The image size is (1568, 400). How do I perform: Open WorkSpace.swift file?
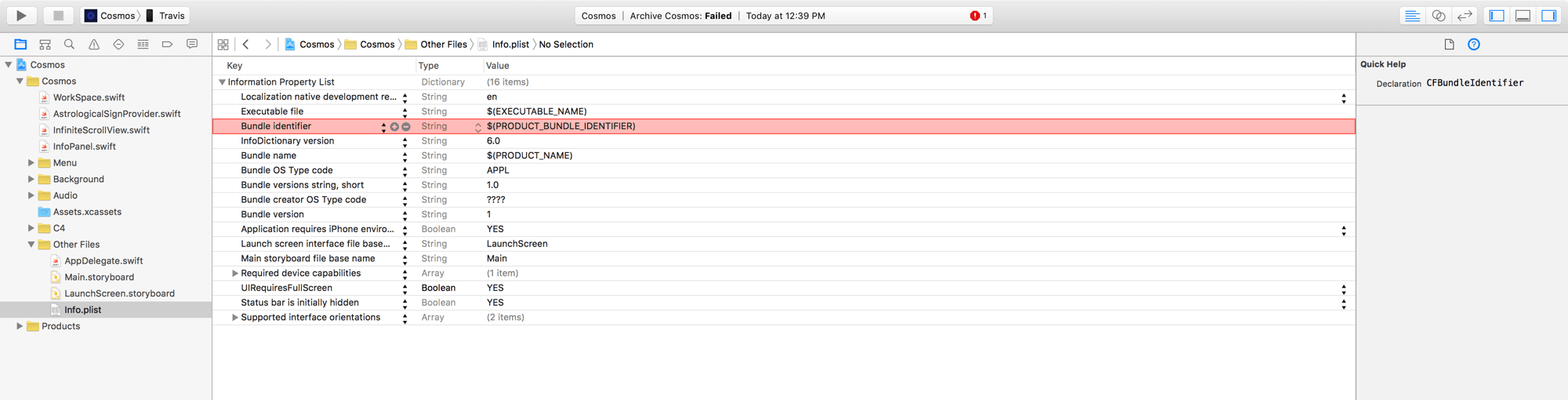[x=89, y=98]
